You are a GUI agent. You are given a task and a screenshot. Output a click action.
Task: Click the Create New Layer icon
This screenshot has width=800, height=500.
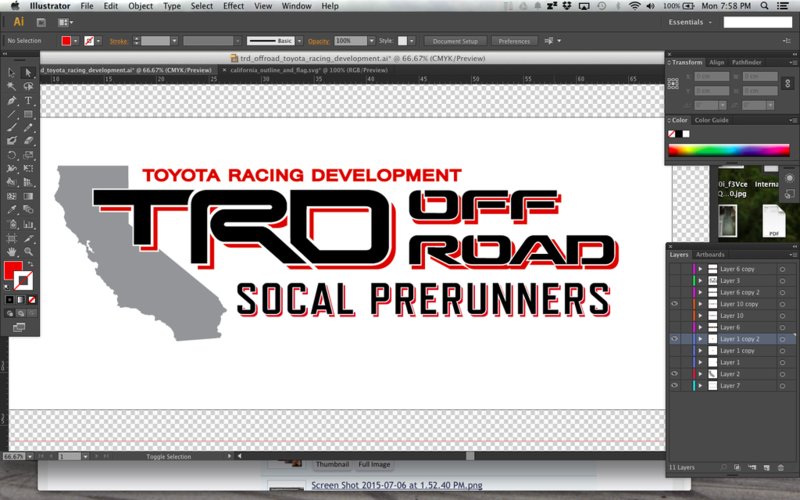(766, 467)
